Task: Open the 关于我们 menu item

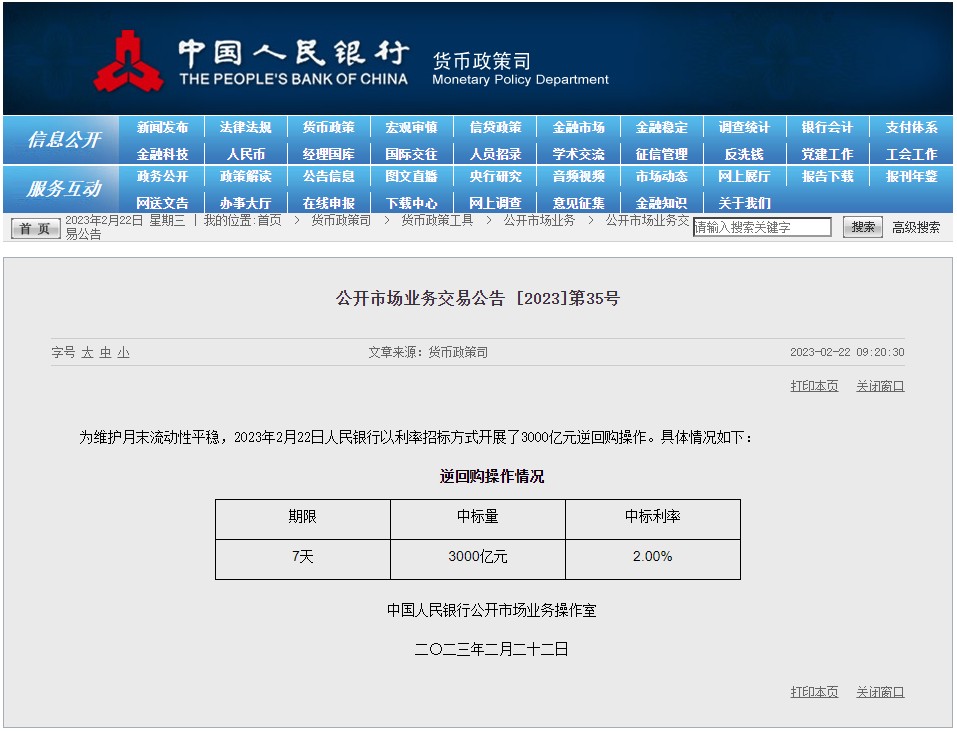Action: tap(744, 203)
